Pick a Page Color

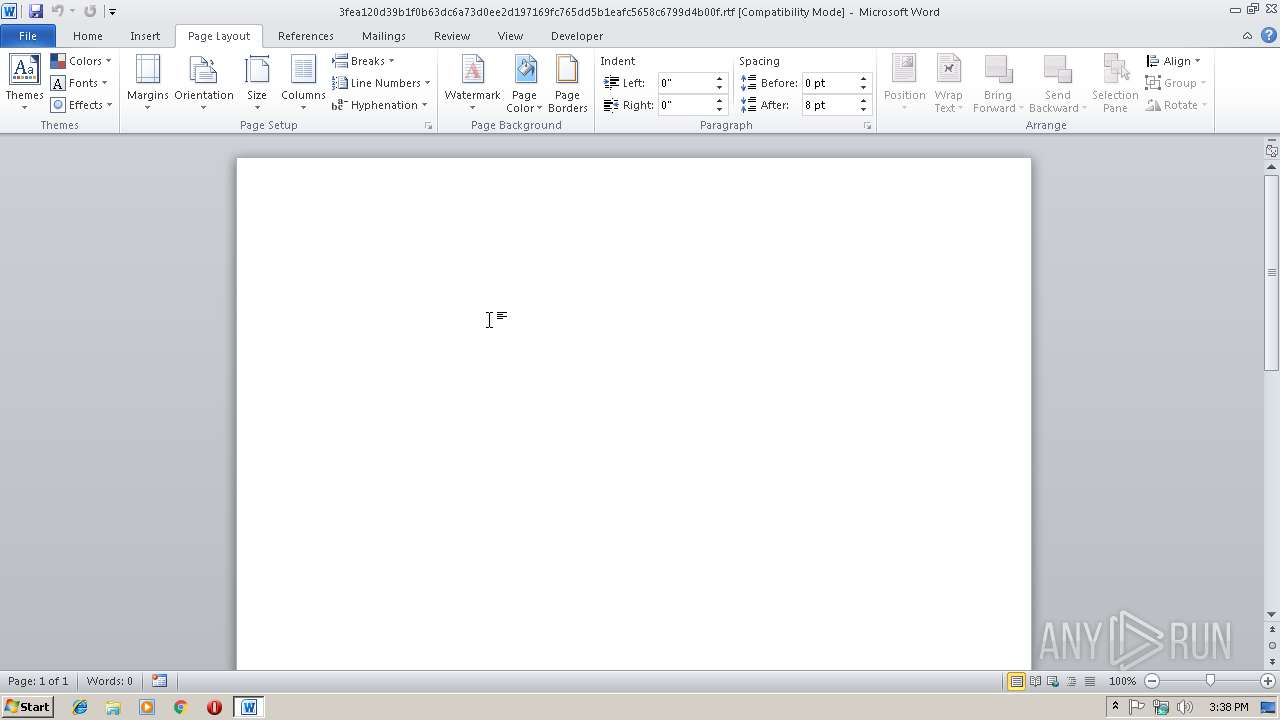pos(524,83)
